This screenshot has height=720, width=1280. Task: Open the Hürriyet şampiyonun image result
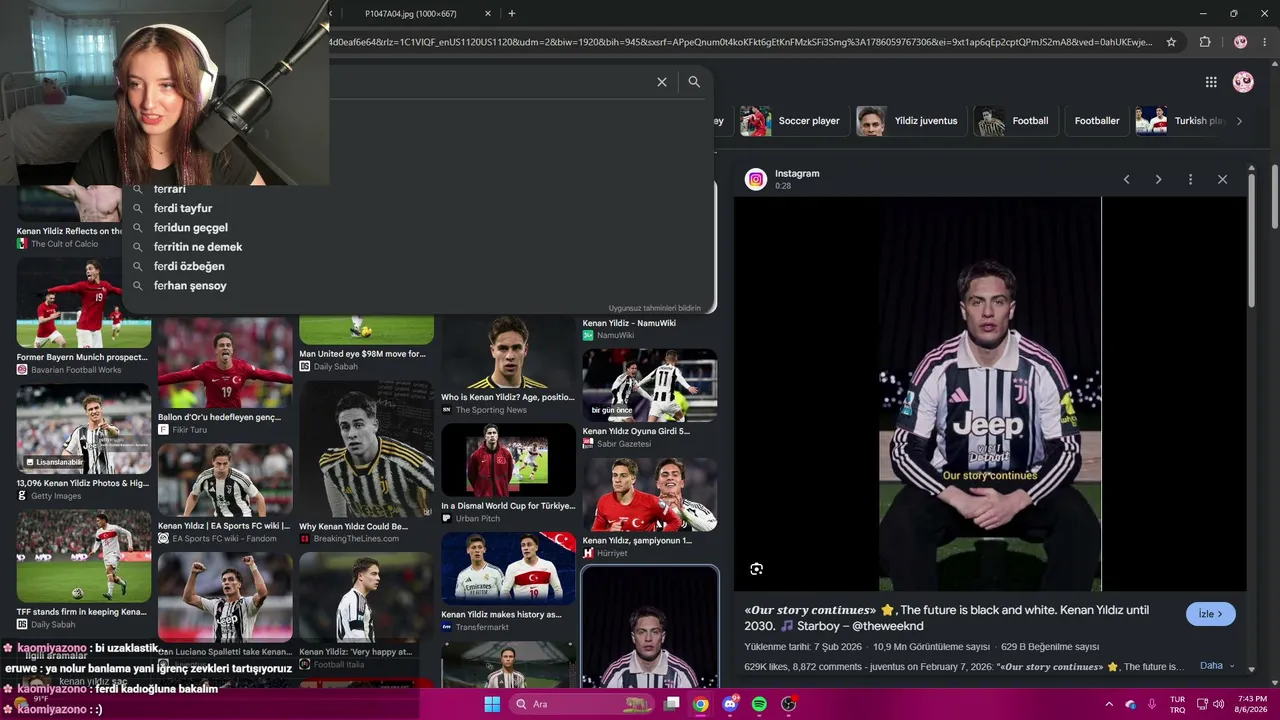650,495
